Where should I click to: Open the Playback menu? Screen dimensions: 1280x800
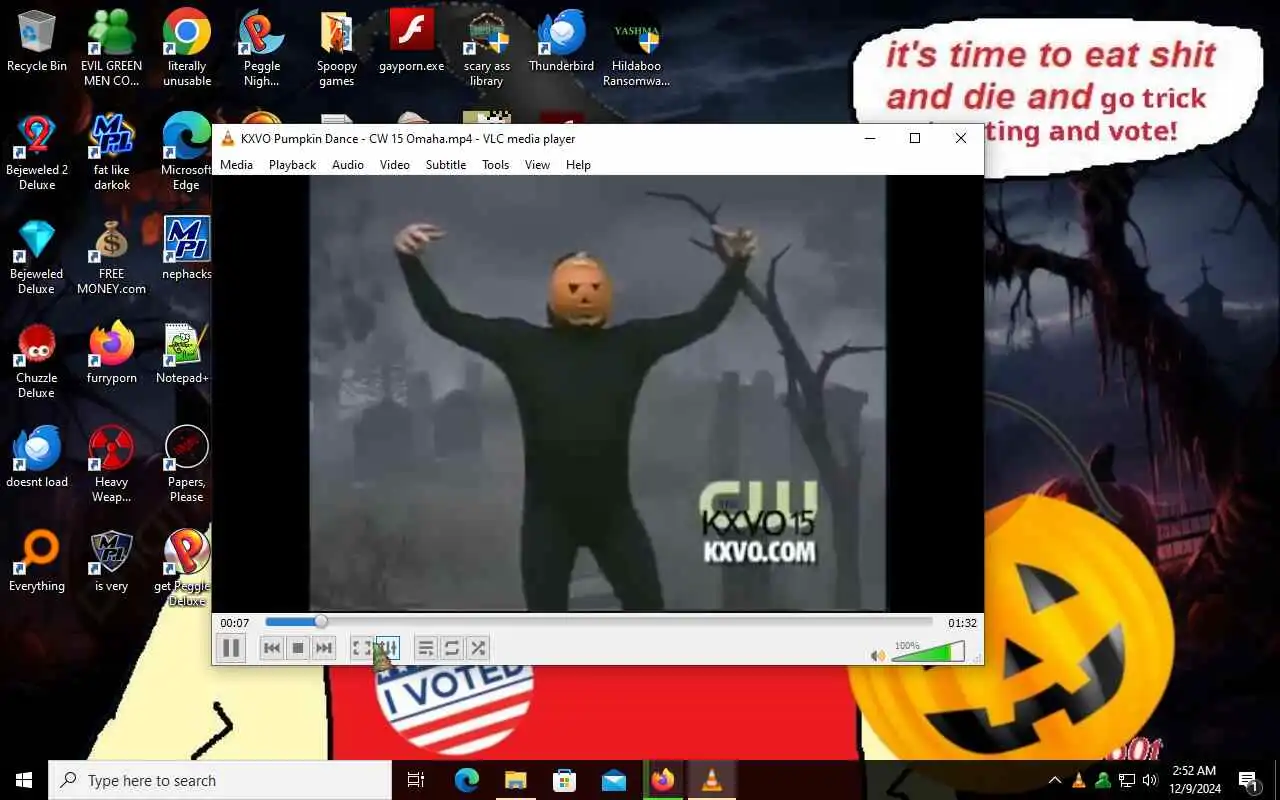coord(292,165)
